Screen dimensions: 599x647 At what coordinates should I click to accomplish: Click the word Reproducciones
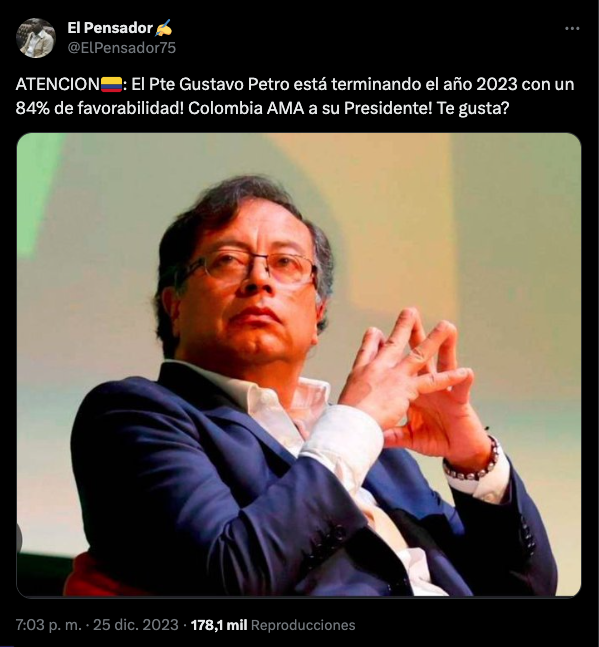[303, 625]
